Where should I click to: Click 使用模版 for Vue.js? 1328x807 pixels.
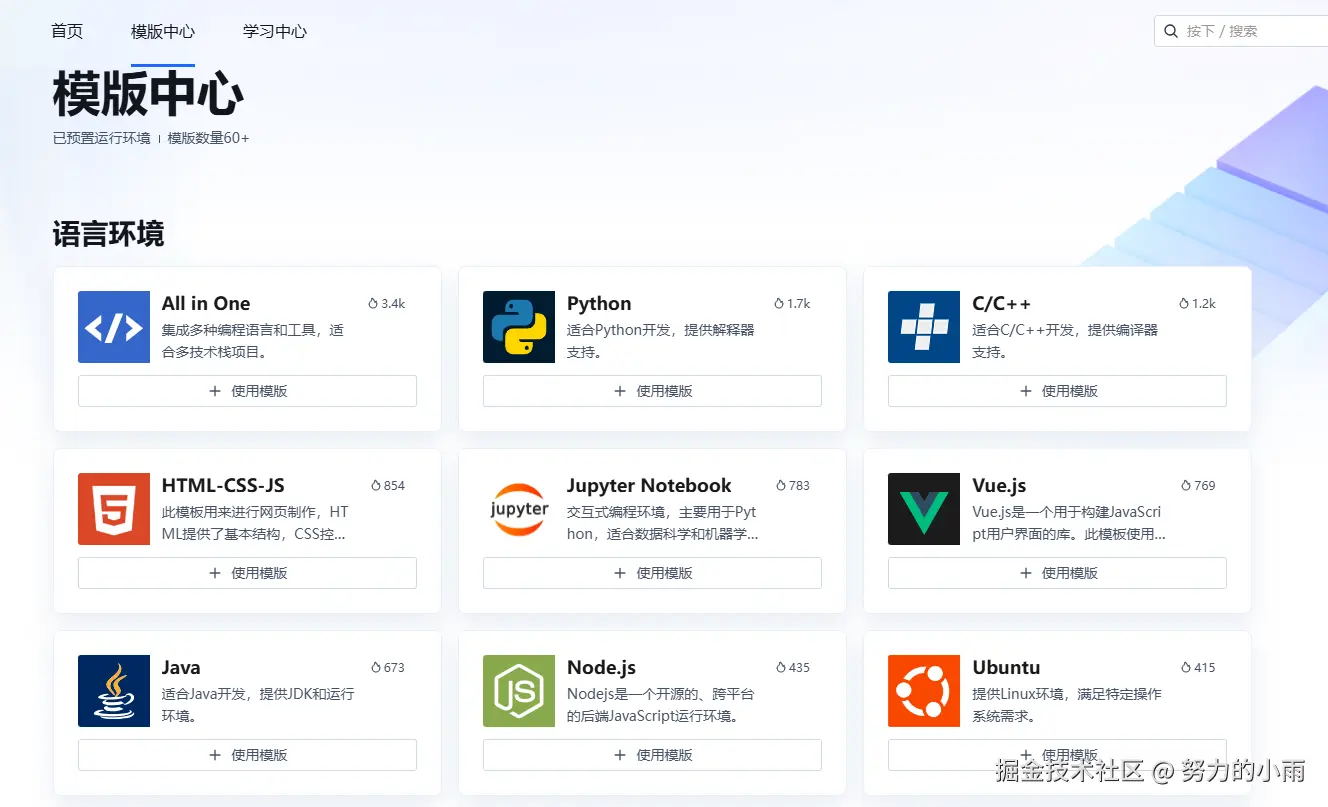(1057, 573)
